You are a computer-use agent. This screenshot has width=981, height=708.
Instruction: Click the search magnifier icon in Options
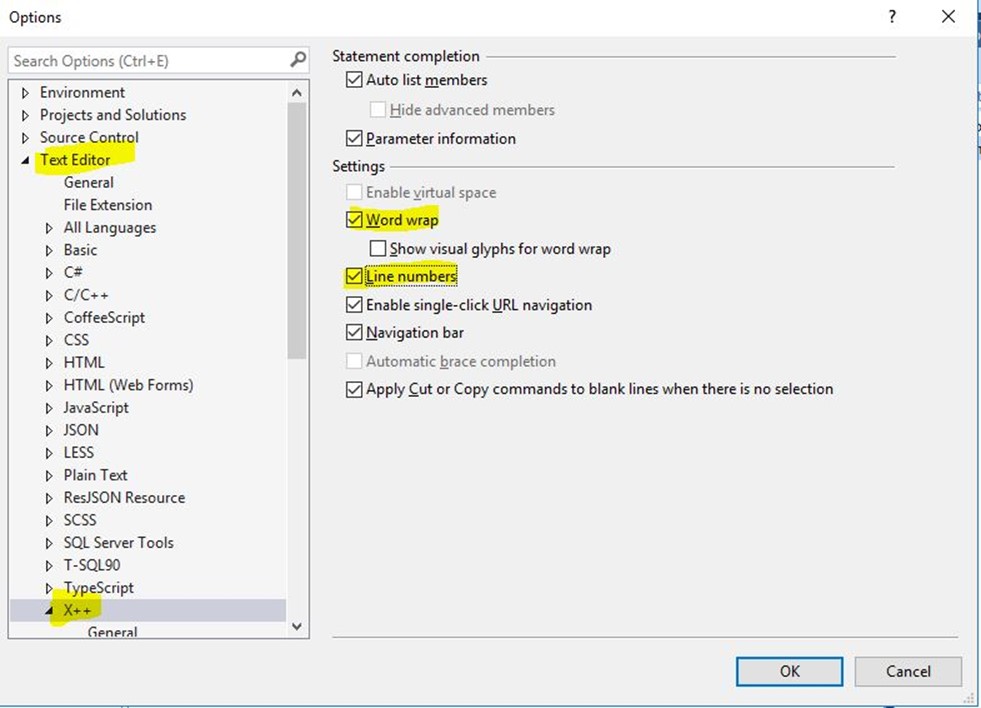(297, 61)
